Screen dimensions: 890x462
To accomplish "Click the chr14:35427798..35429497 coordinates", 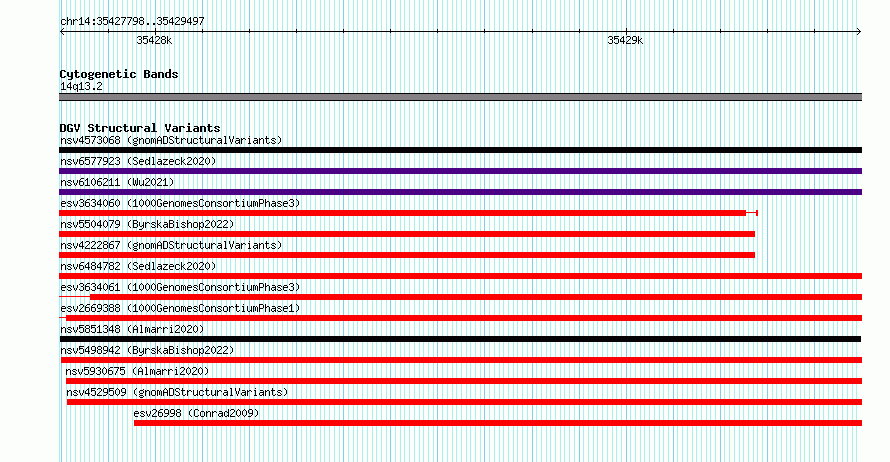I will [132, 21].
